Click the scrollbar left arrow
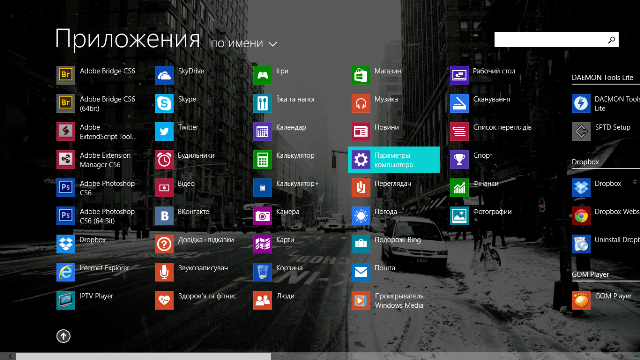 tap(10, 357)
